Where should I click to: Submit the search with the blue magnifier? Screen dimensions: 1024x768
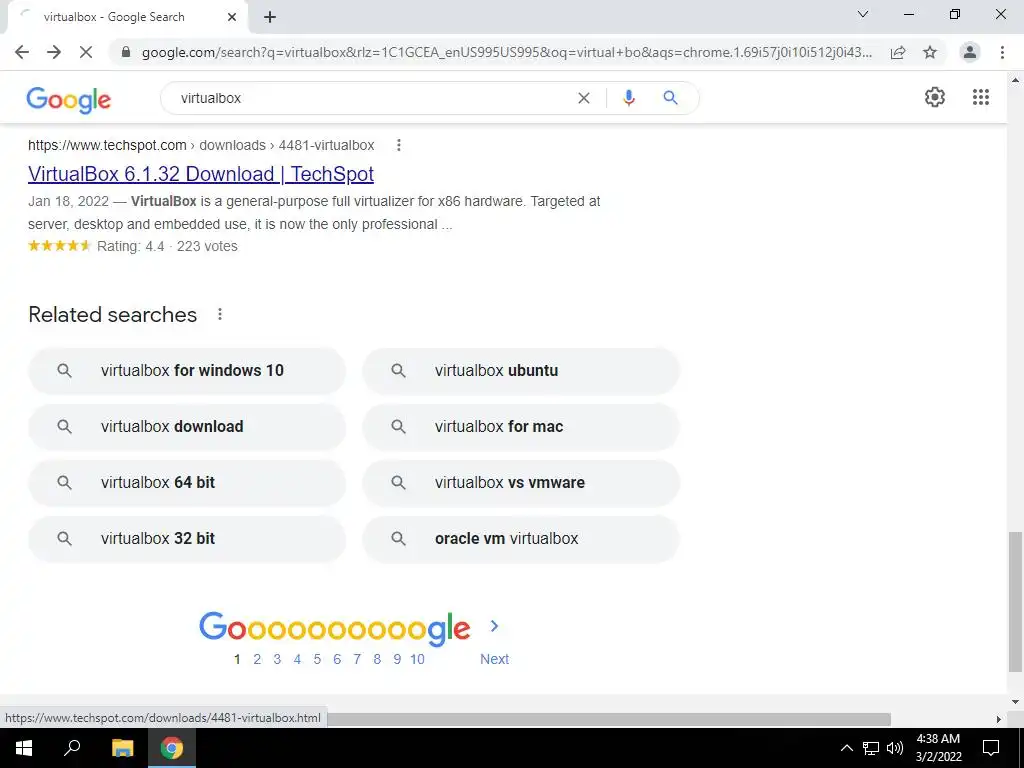670,98
